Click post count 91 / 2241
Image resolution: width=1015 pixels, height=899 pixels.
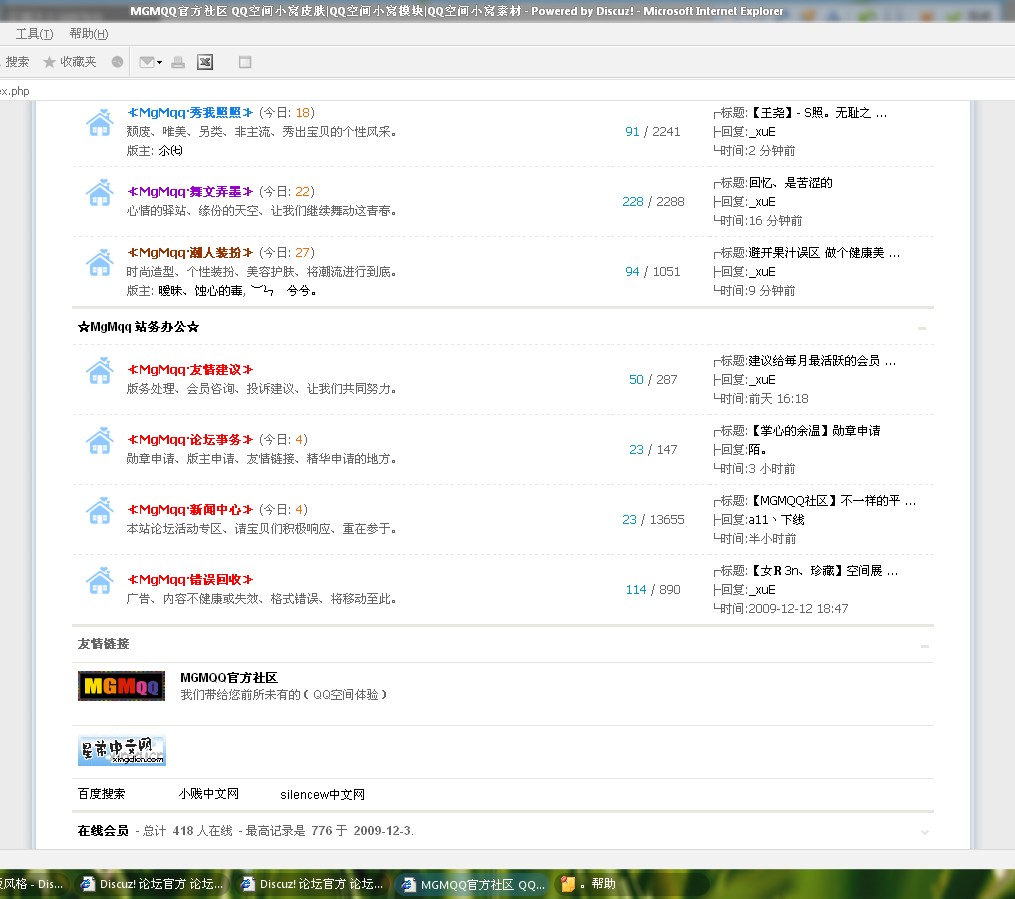click(x=652, y=131)
